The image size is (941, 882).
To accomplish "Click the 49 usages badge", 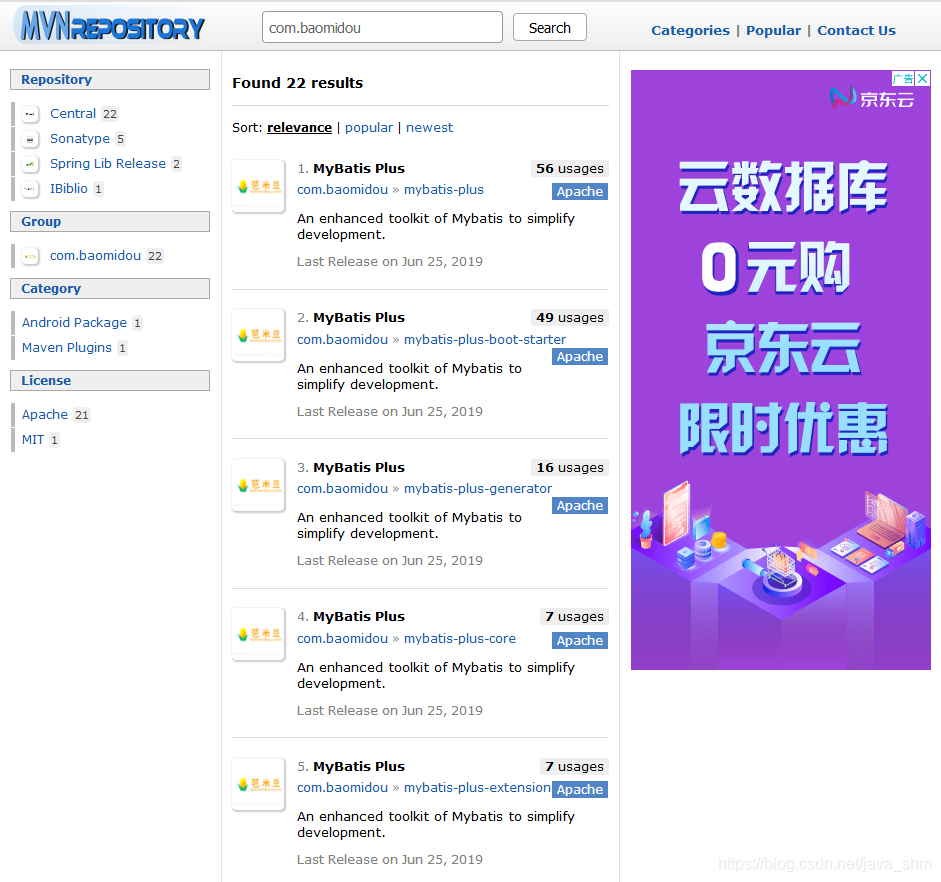I will 570,317.
